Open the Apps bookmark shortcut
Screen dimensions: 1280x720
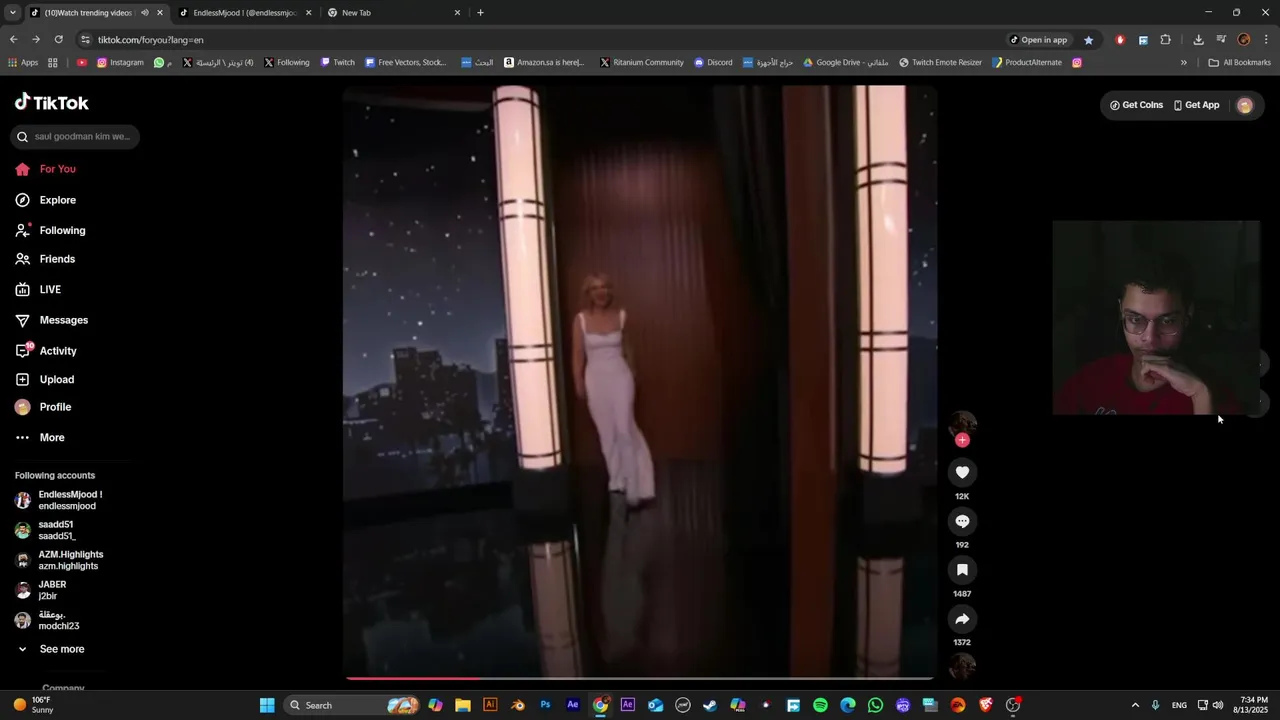point(23,62)
